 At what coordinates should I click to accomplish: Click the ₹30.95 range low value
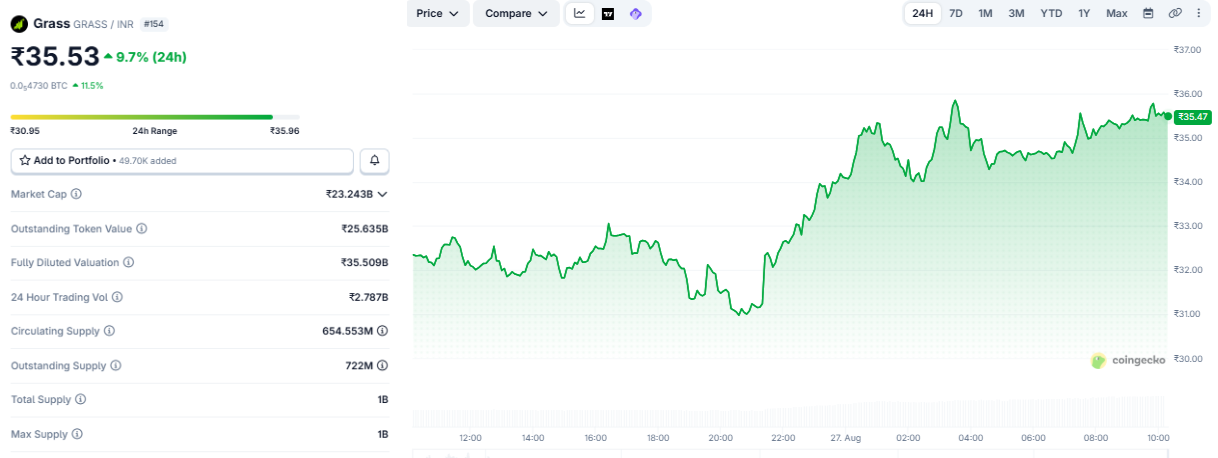pyautogui.click(x=25, y=131)
